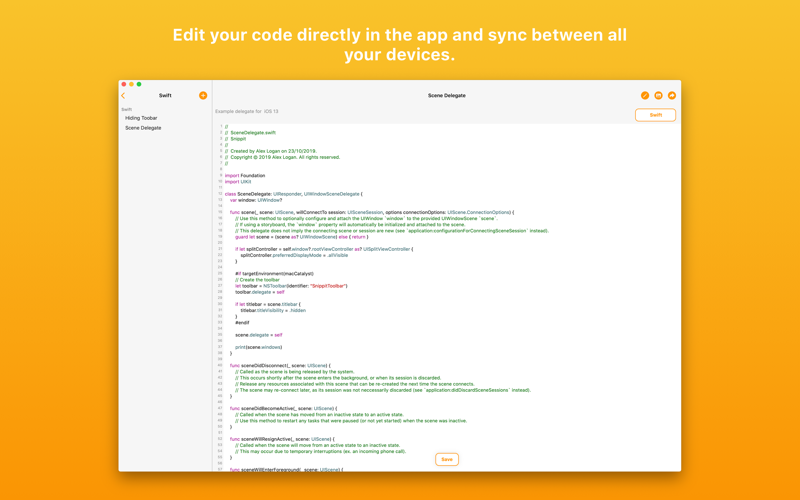Go back using the orange chevron
Screen dimensions: 800x500
(123, 95)
